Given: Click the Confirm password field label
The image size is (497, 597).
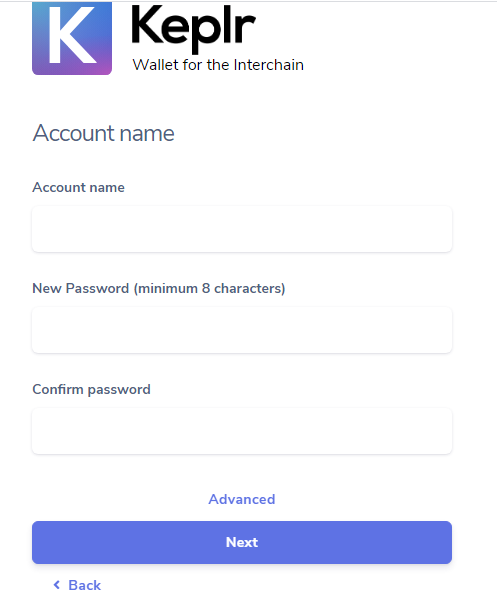Looking at the screenshot, I should (91, 389).
